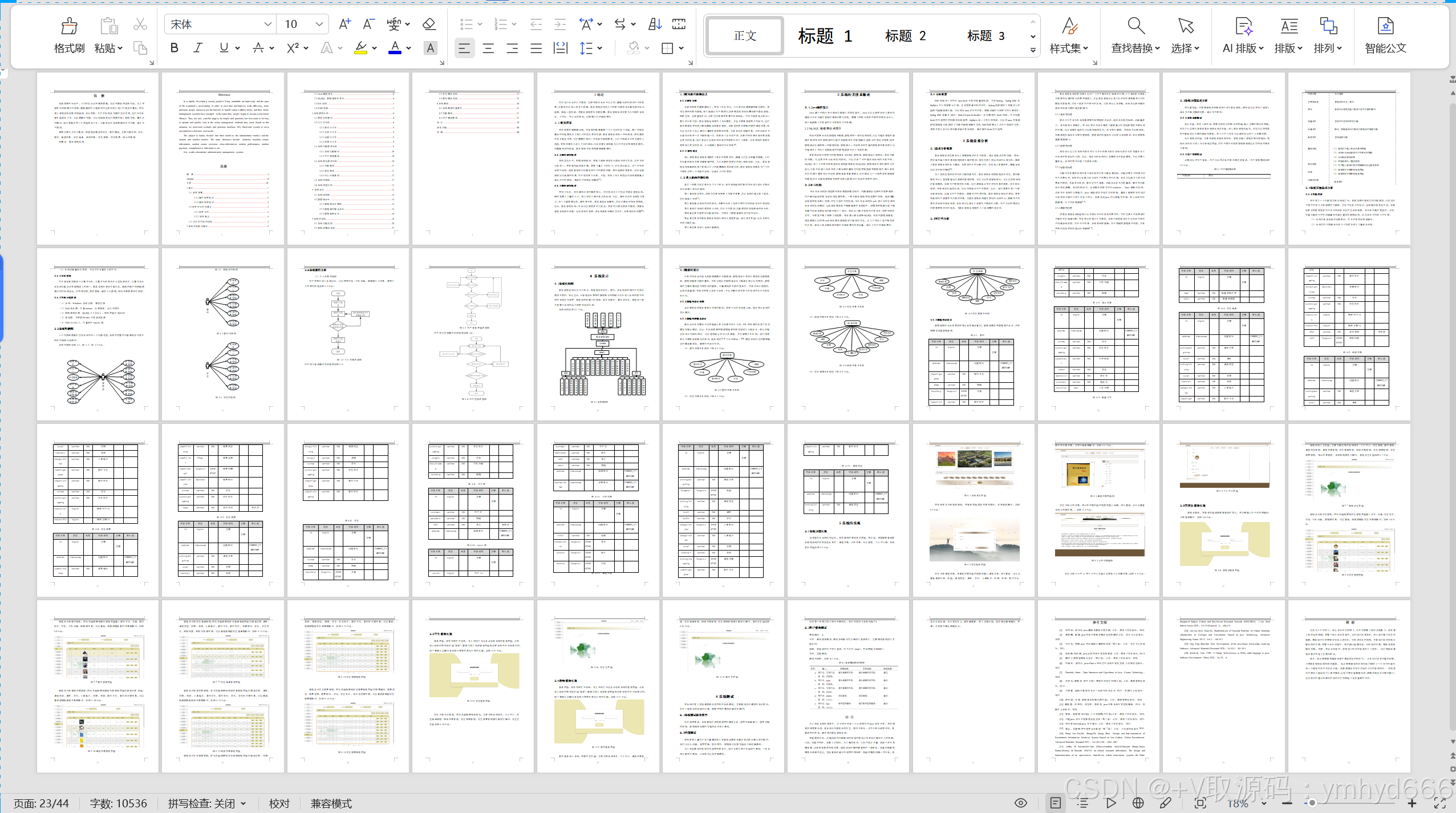Apply the 标题 1 heading style

tap(825, 36)
